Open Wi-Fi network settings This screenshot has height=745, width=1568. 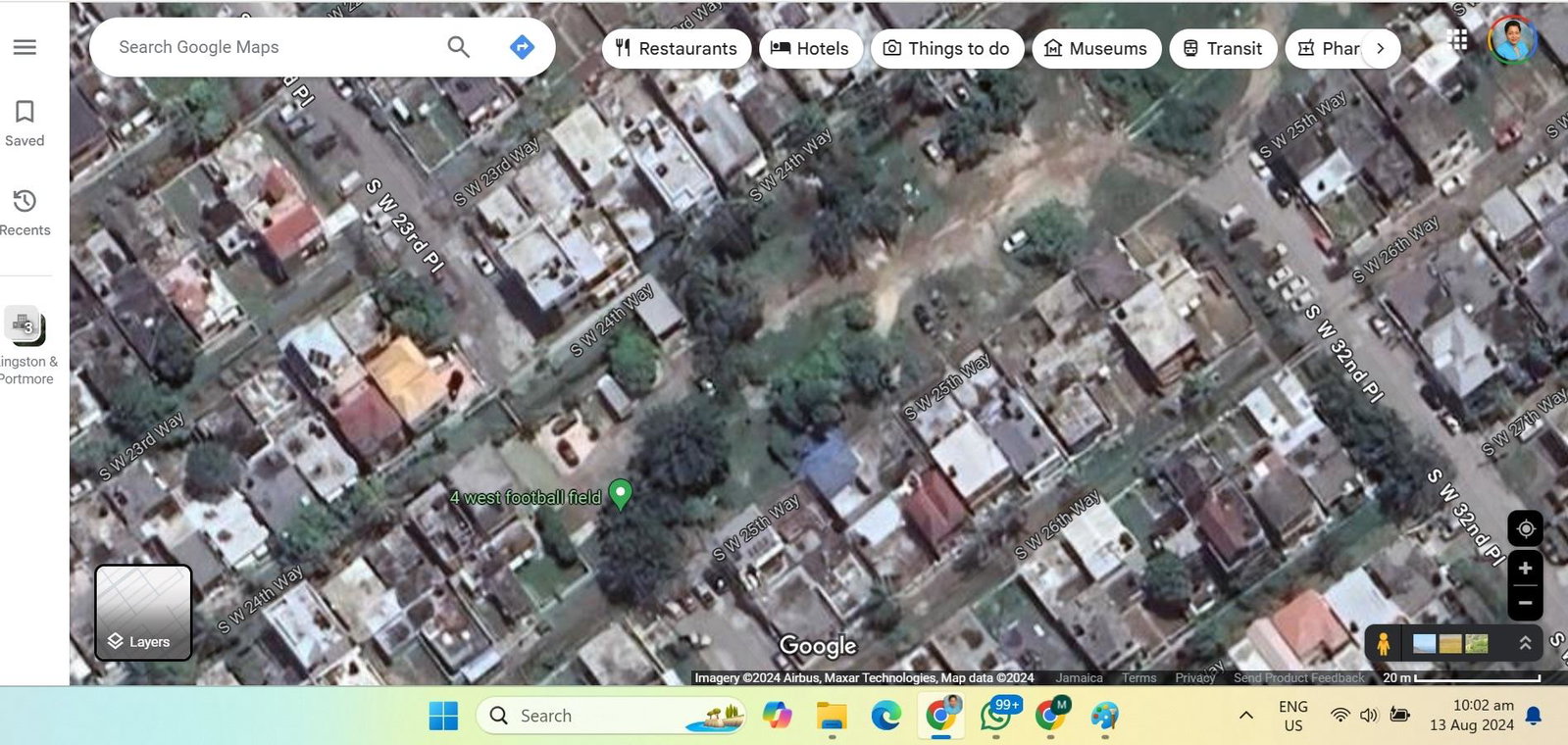pyautogui.click(x=1340, y=716)
